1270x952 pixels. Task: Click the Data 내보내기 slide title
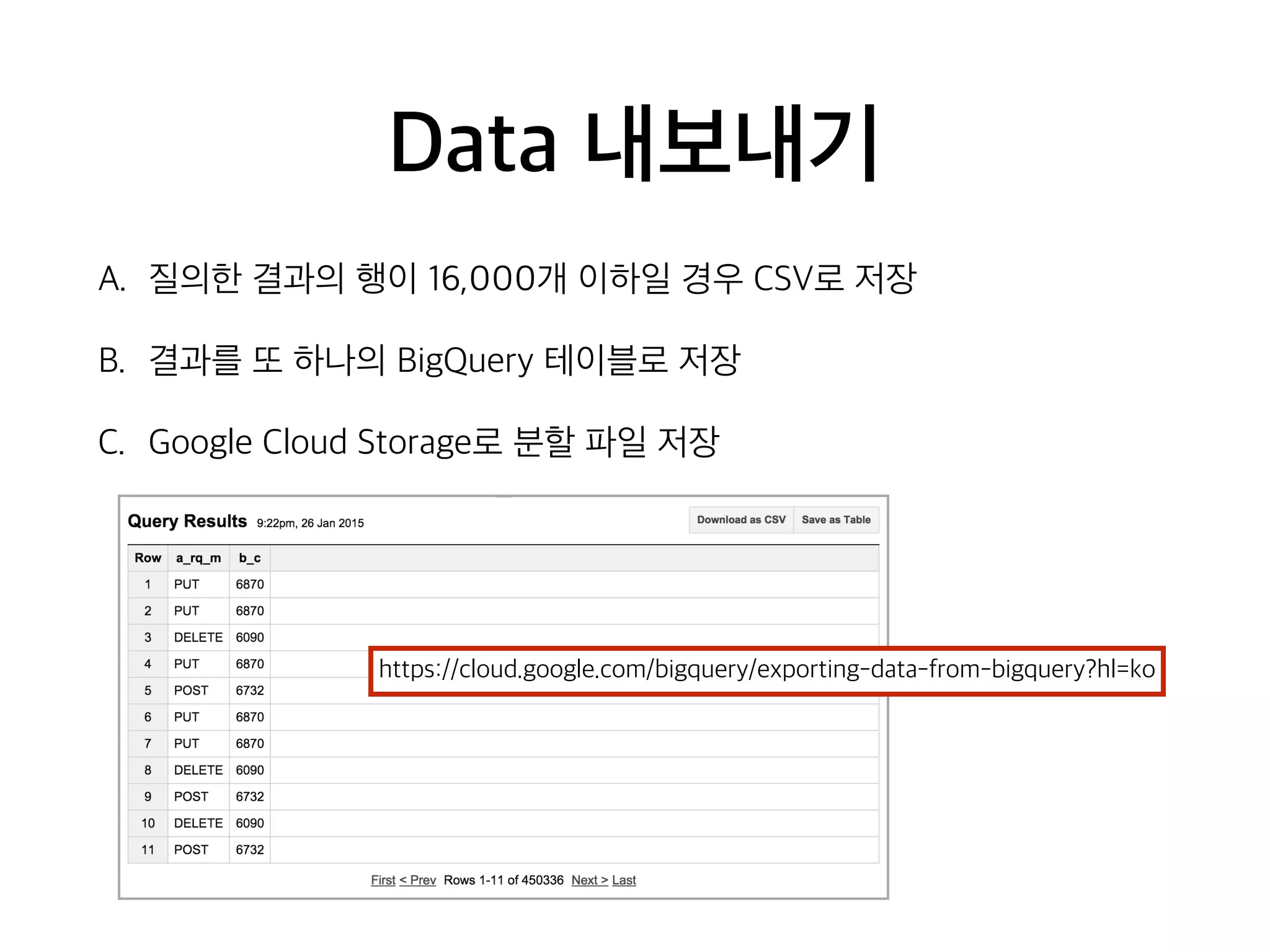634,143
